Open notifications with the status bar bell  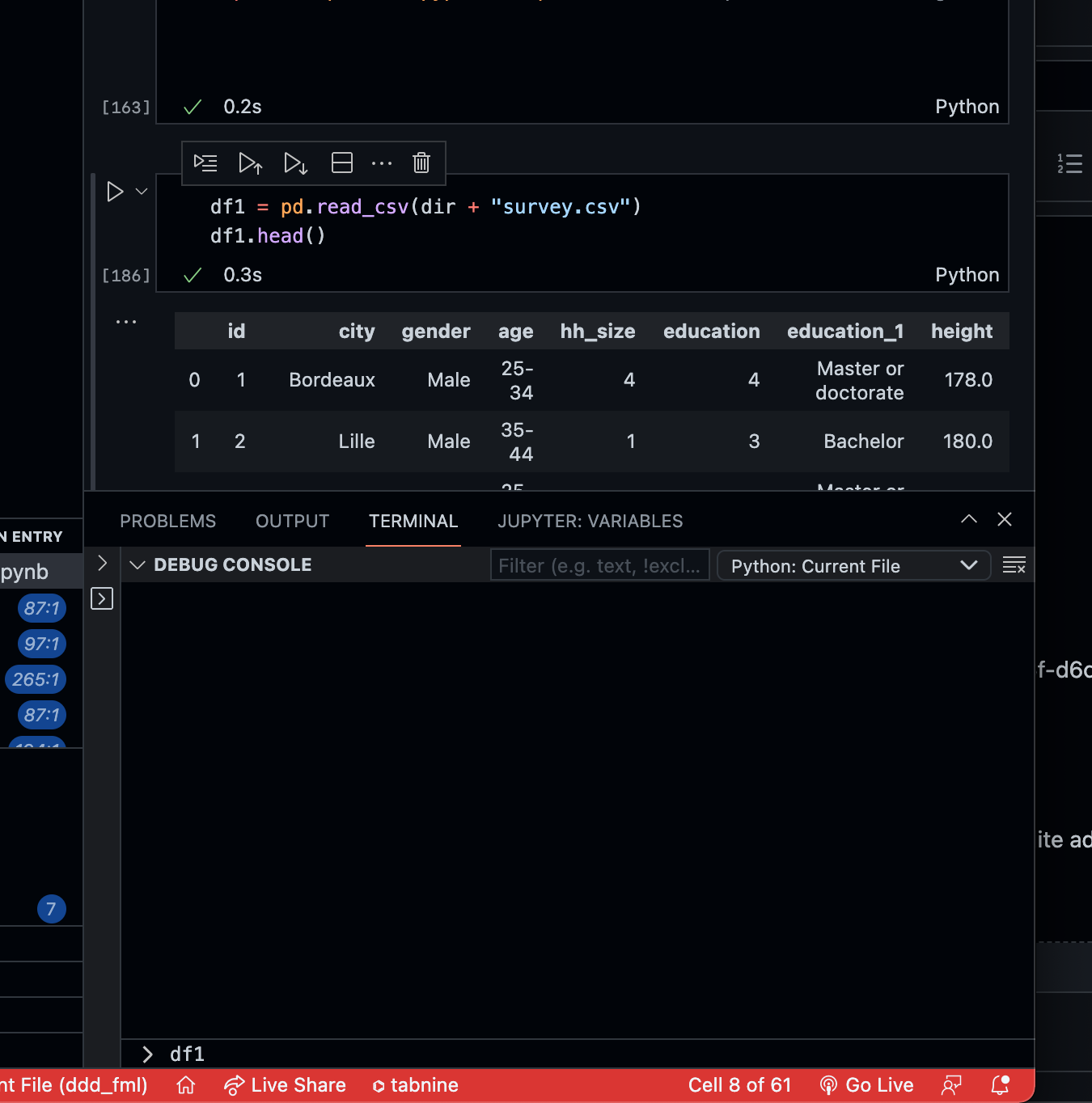click(1001, 1085)
